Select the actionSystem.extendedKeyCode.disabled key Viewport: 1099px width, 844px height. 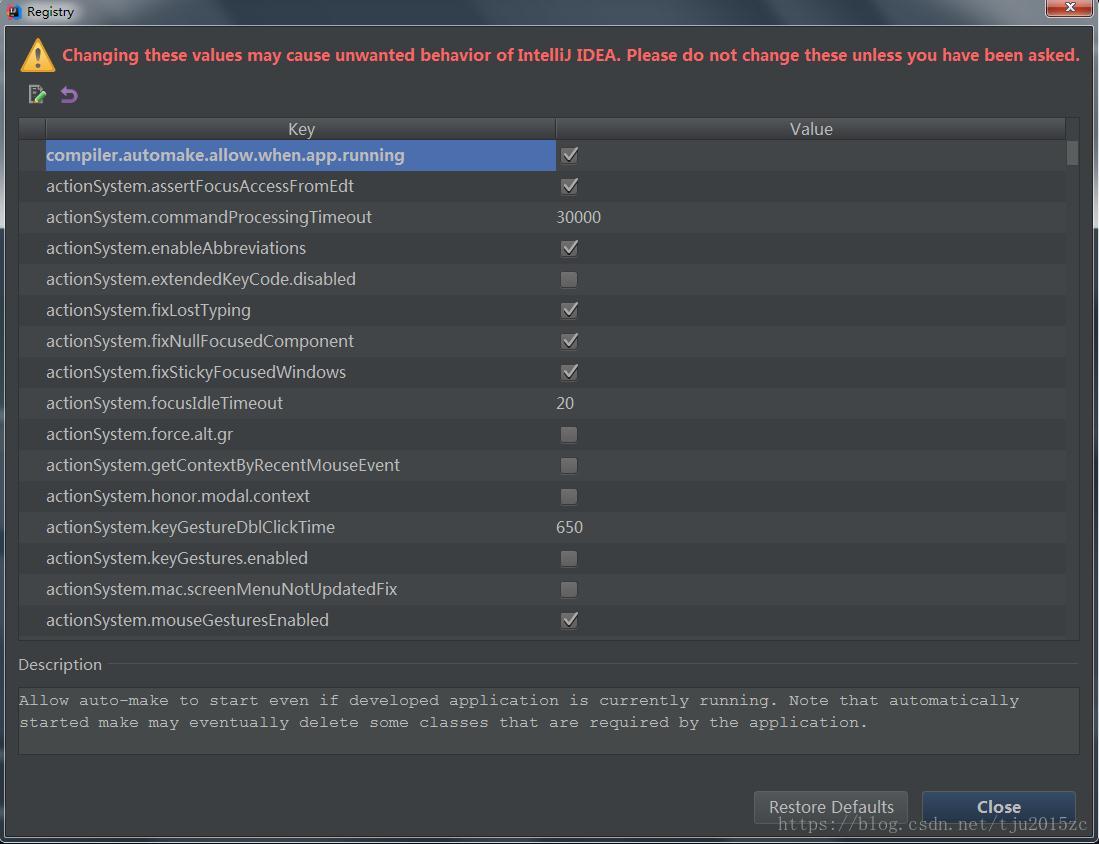coord(201,279)
